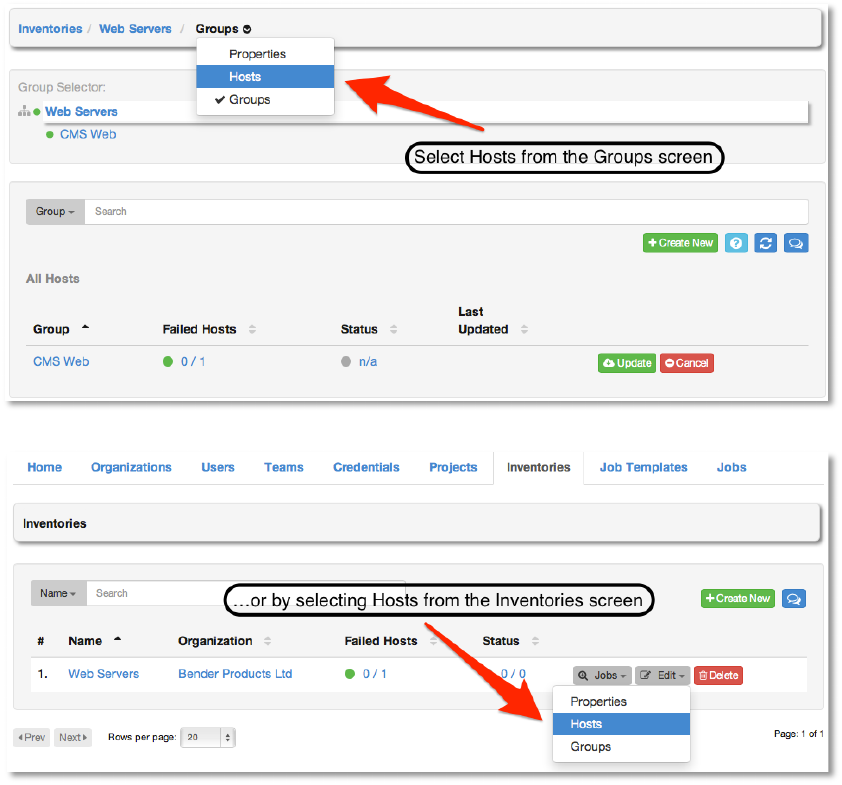Open the CMS Web group link

[x=61, y=362]
